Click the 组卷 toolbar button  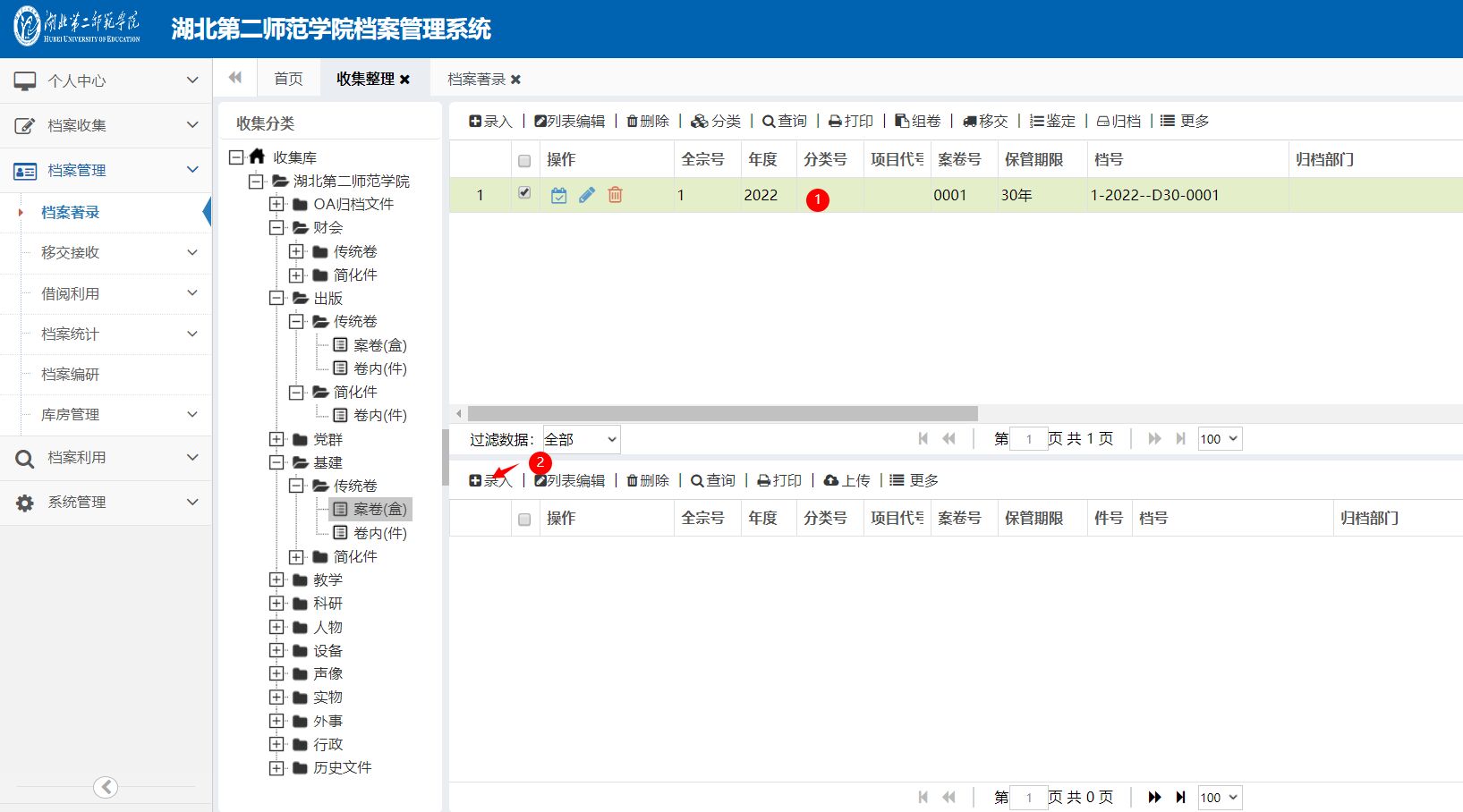coord(918,121)
